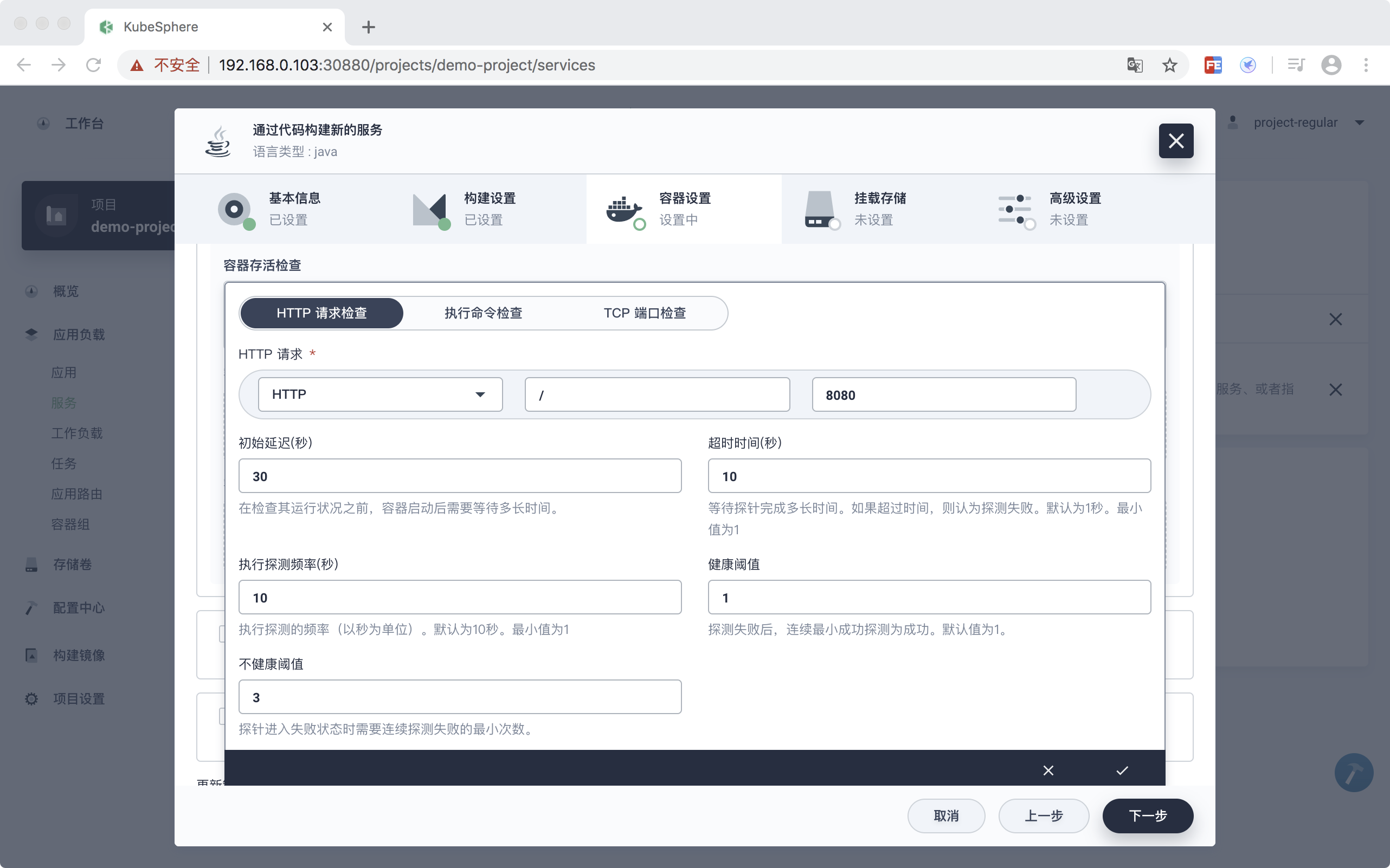Click the build settings step icon
Image resolution: width=1390 pixels, height=868 pixels.
430,210
